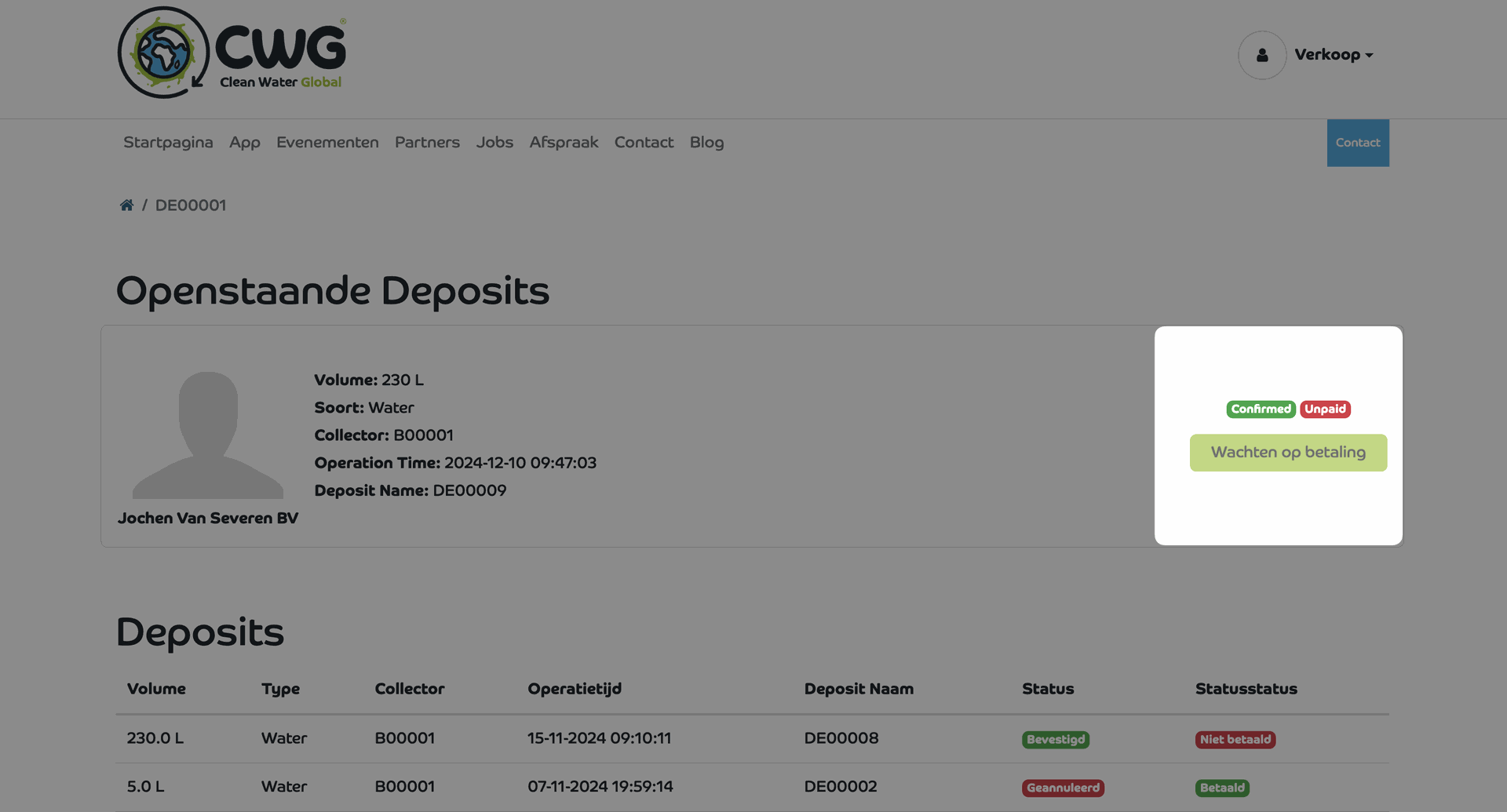Click the Contact link in navigation
1507x812 pixels.
click(x=644, y=143)
